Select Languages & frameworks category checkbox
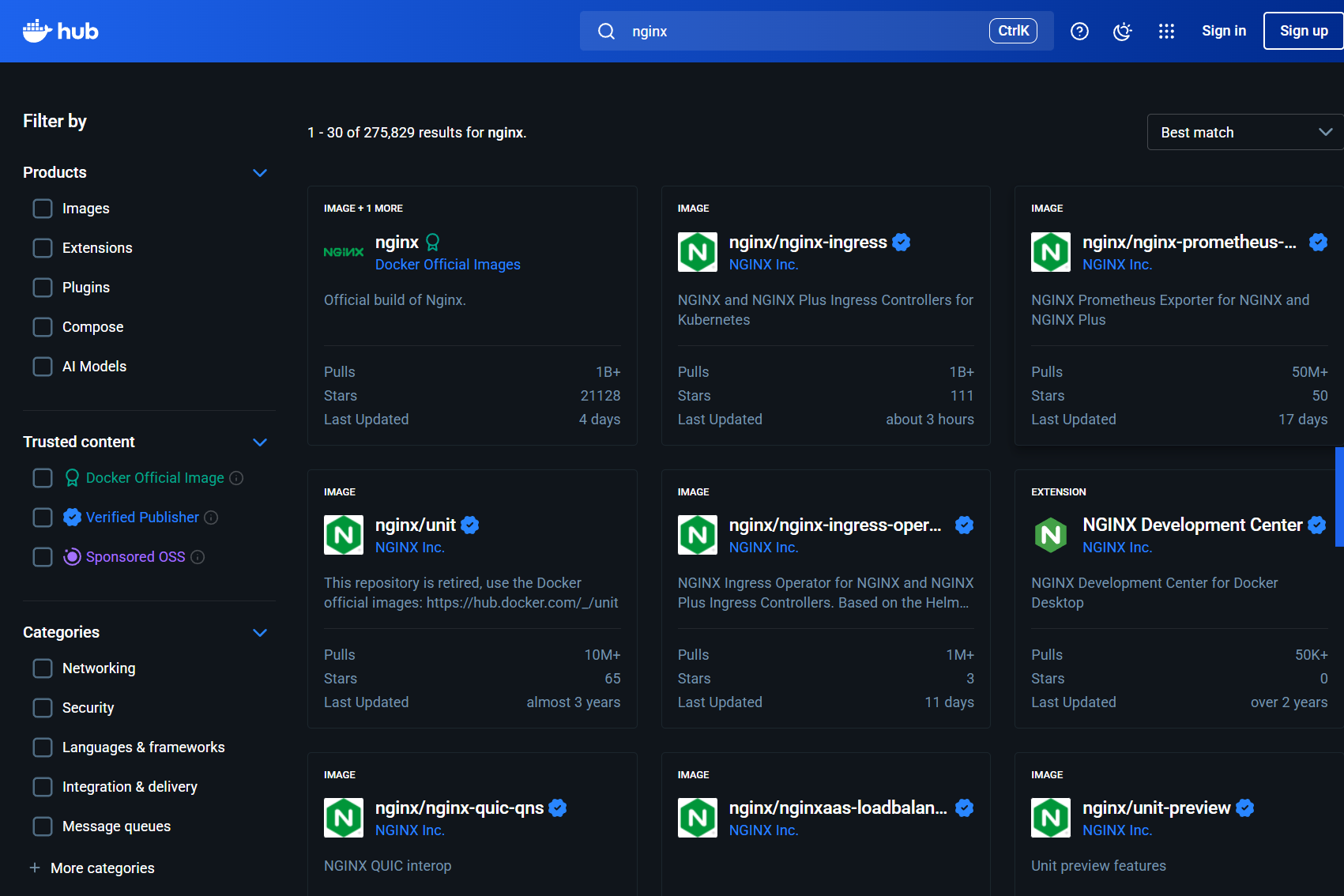 click(x=43, y=747)
